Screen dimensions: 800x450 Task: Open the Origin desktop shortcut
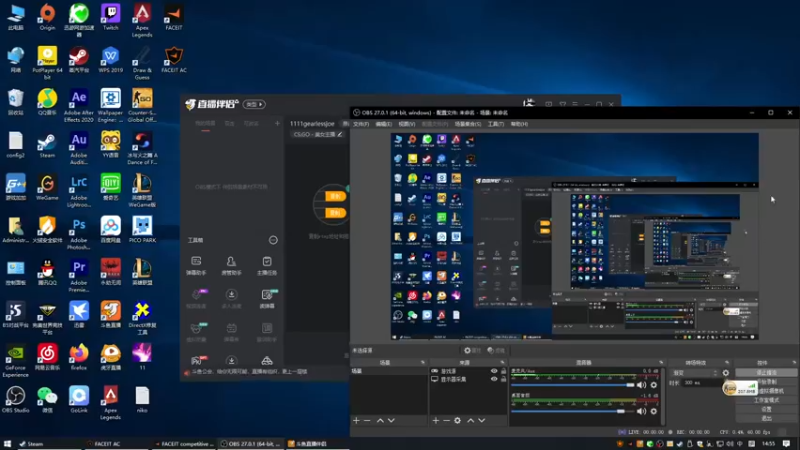[x=47, y=17]
